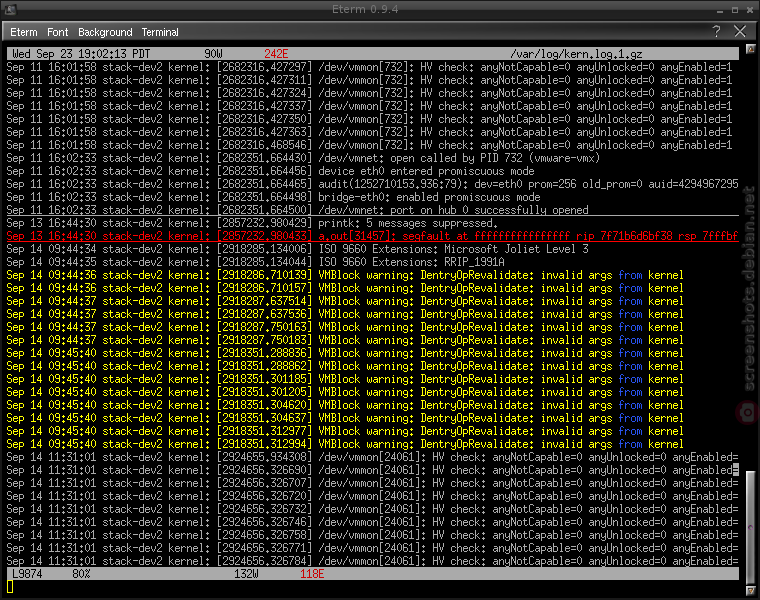This screenshot has height=600, width=760.
Task: Click the red 118E count in bottom bar
Action: click(x=312, y=574)
